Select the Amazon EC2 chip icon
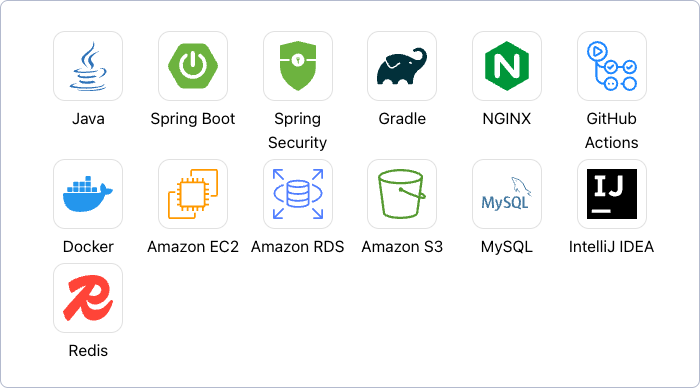700x388 pixels. pyautogui.click(x=193, y=194)
